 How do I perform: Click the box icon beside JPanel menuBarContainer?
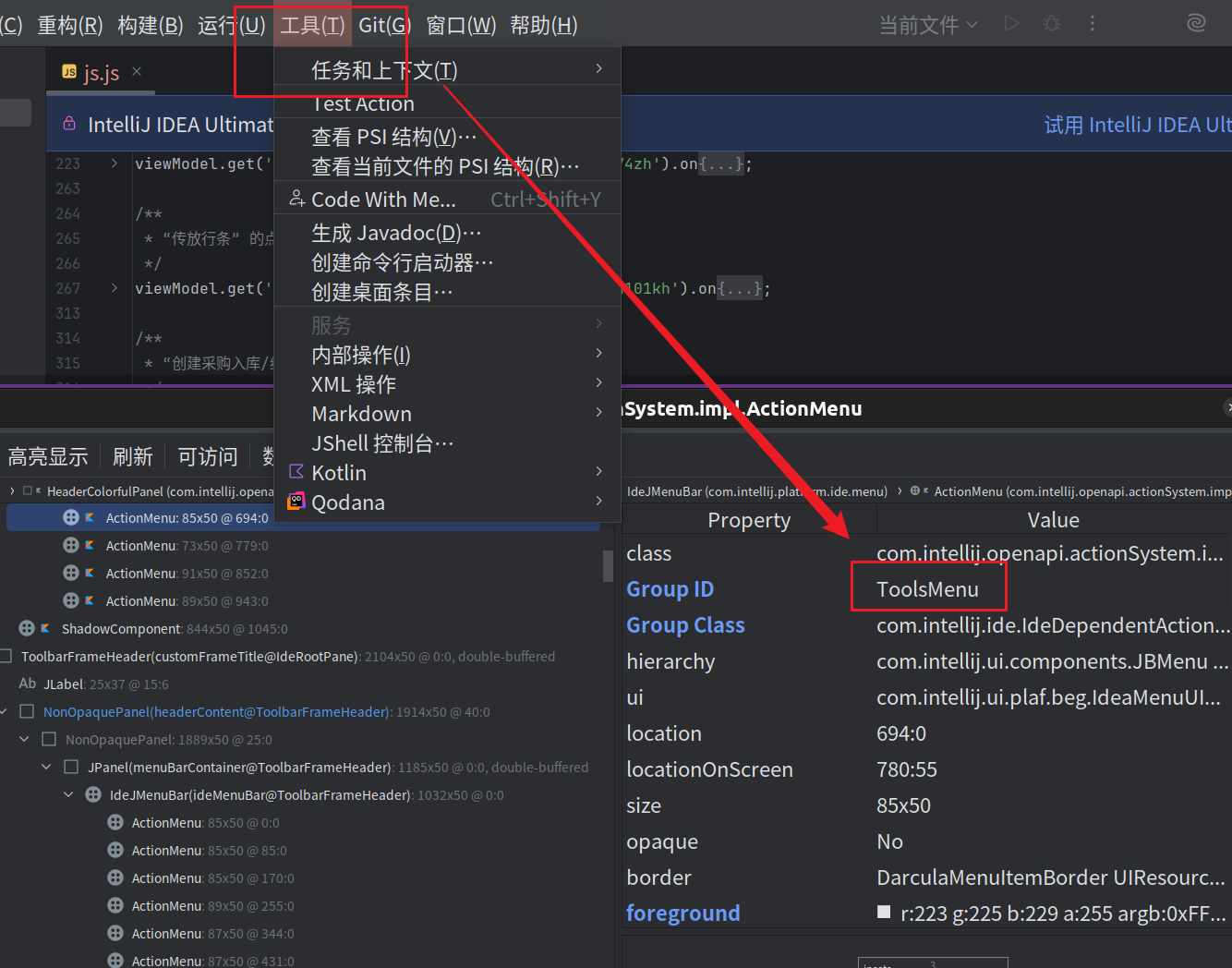71,768
